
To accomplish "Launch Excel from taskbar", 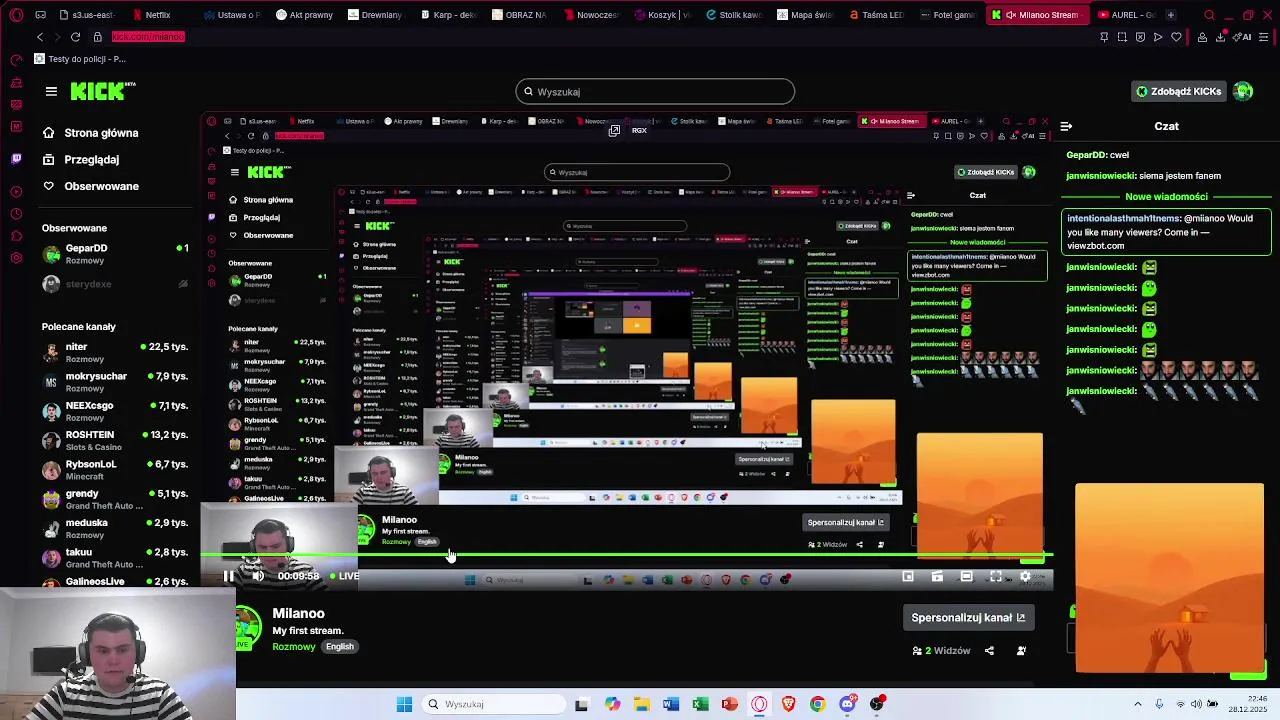I will tap(700, 704).
